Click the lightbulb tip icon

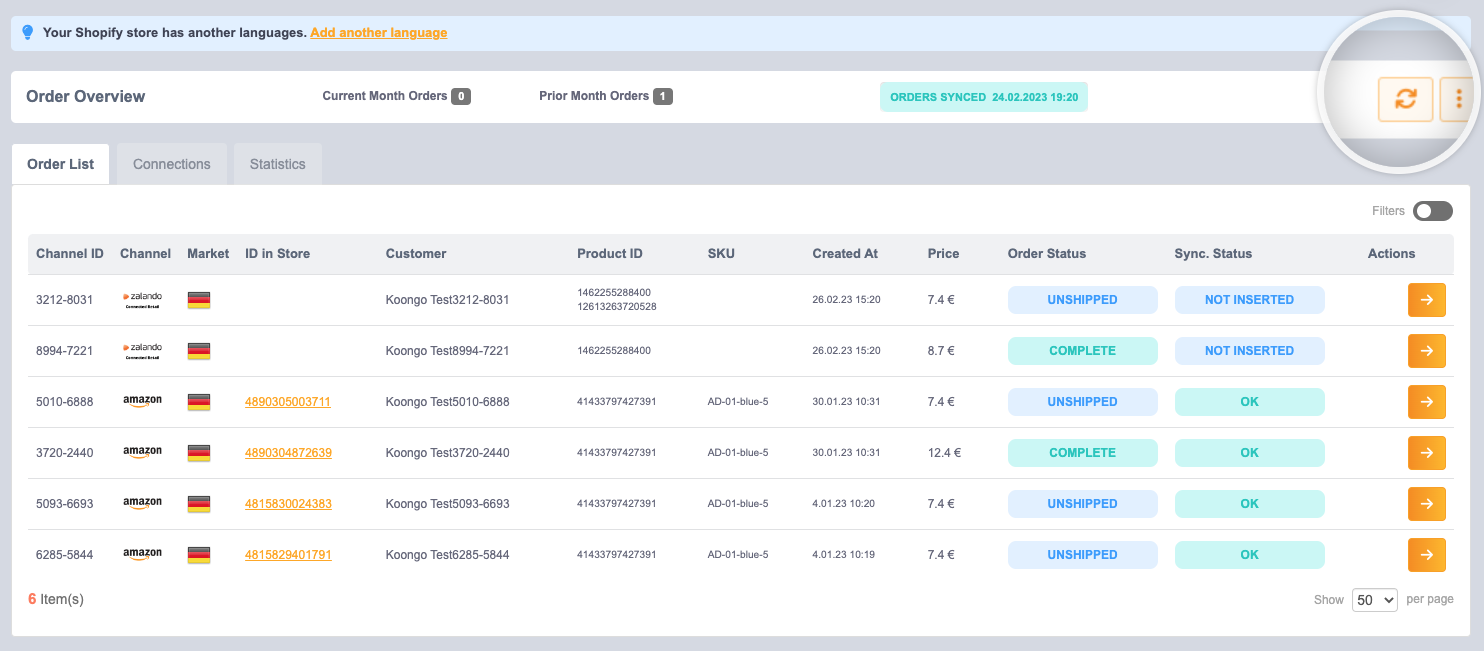(28, 32)
